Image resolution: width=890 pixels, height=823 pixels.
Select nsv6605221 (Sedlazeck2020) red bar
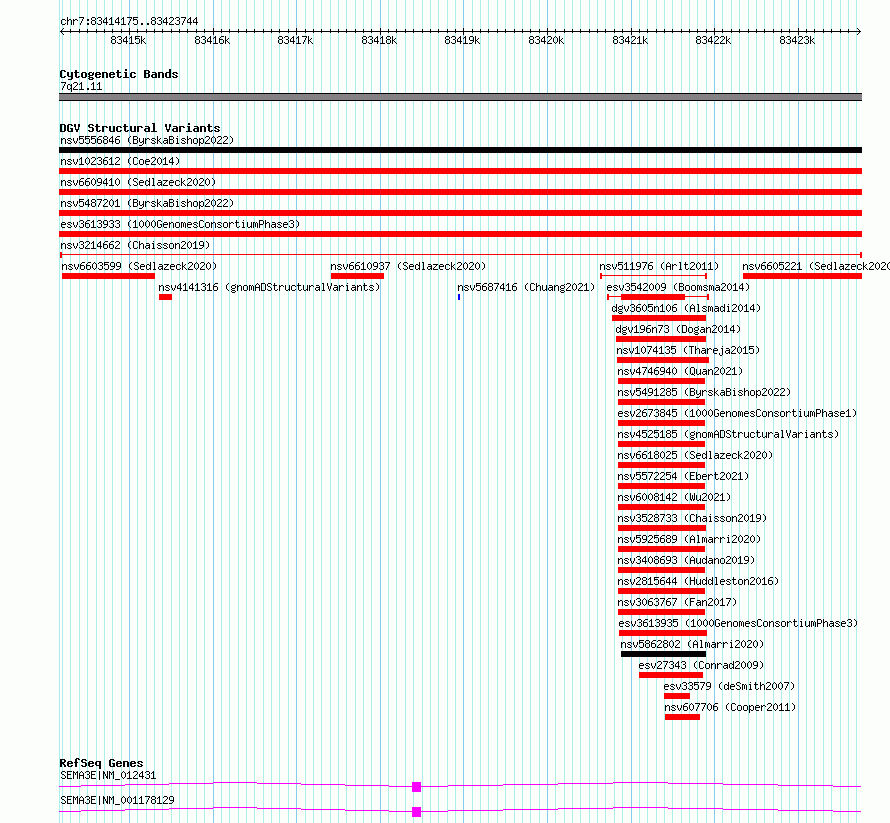tap(803, 276)
